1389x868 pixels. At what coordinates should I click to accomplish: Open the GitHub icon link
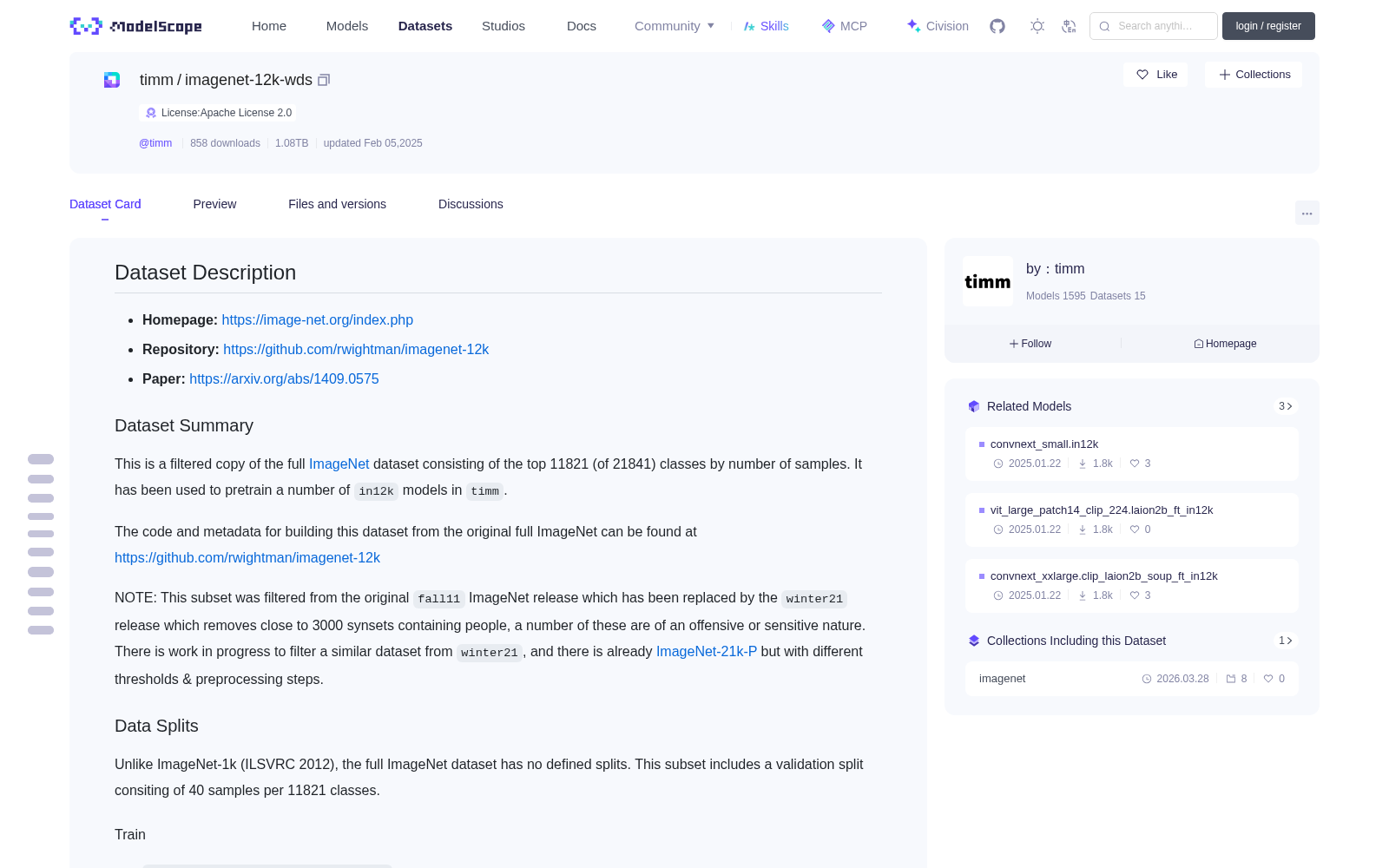(997, 26)
